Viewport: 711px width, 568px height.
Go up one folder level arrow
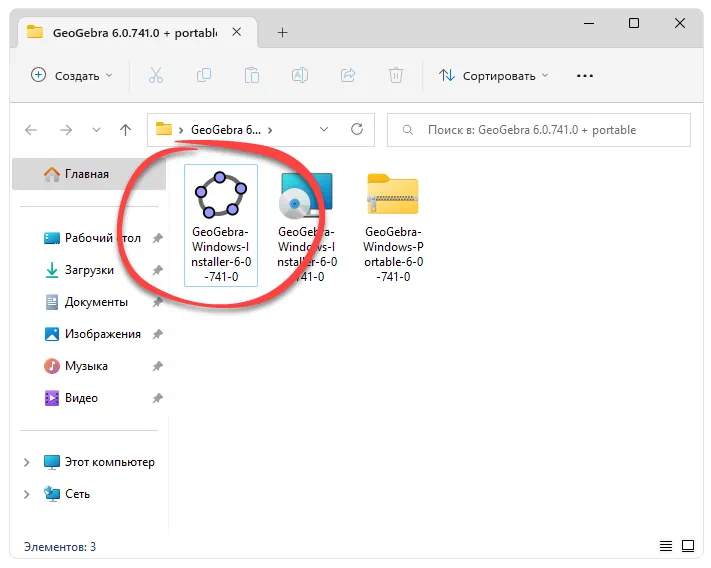pyautogui.click(x=126, y=130)
